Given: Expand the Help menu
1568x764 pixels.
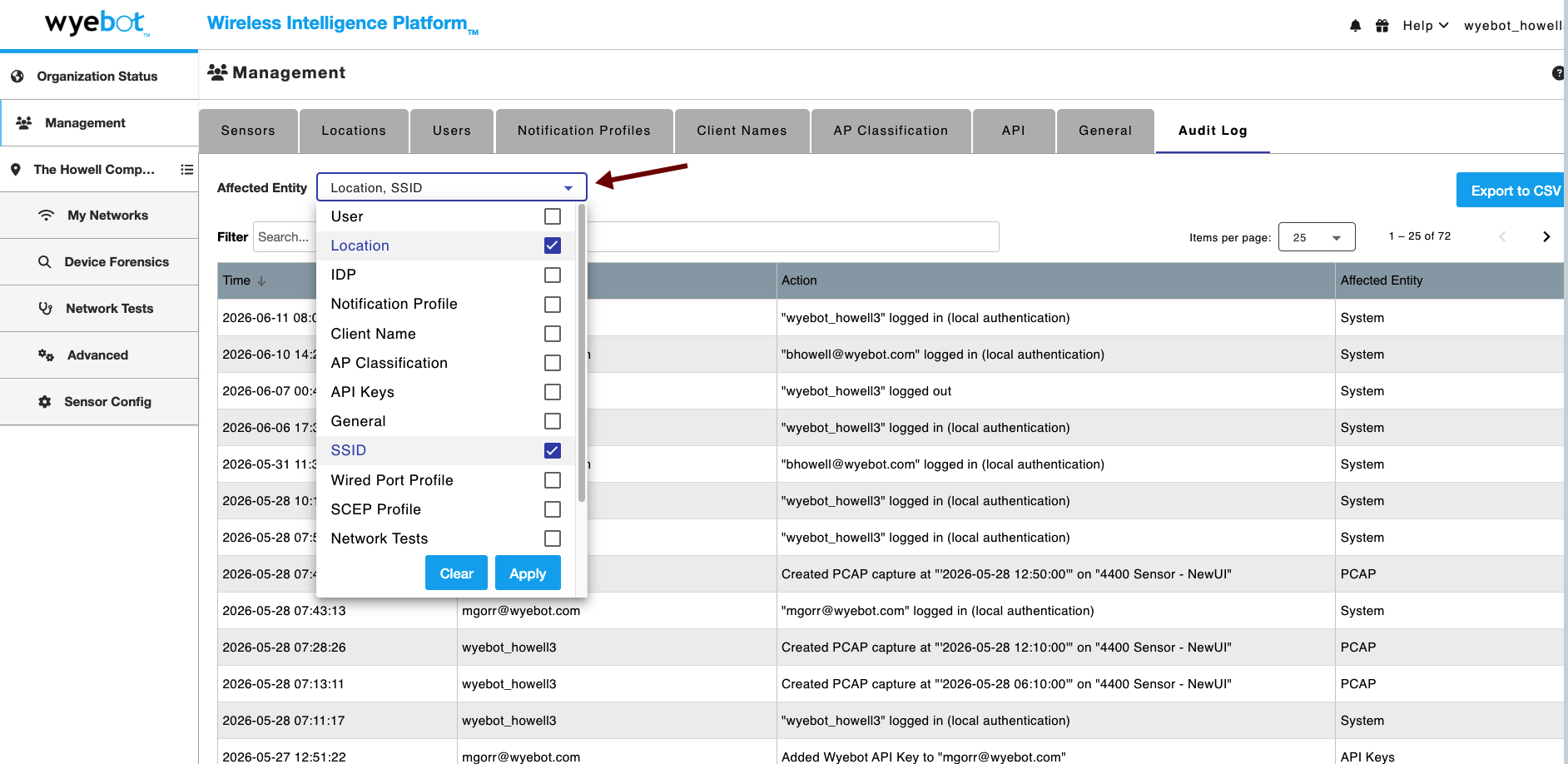Looking at the screenshot, I should pyautogui.click(x=1426, y=26).
